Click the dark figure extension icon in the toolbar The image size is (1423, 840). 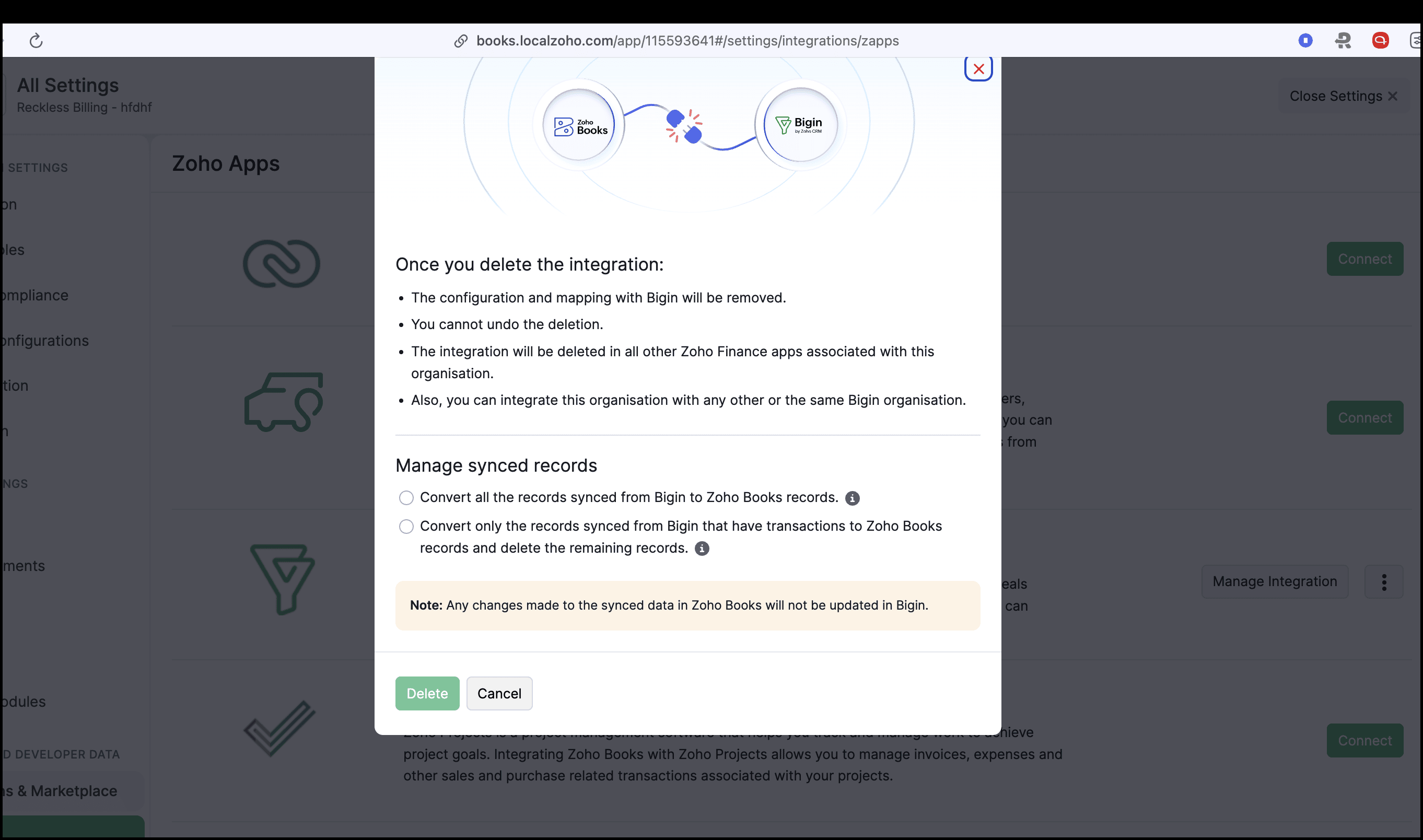pyautogui.click(x=1343, y=40)
